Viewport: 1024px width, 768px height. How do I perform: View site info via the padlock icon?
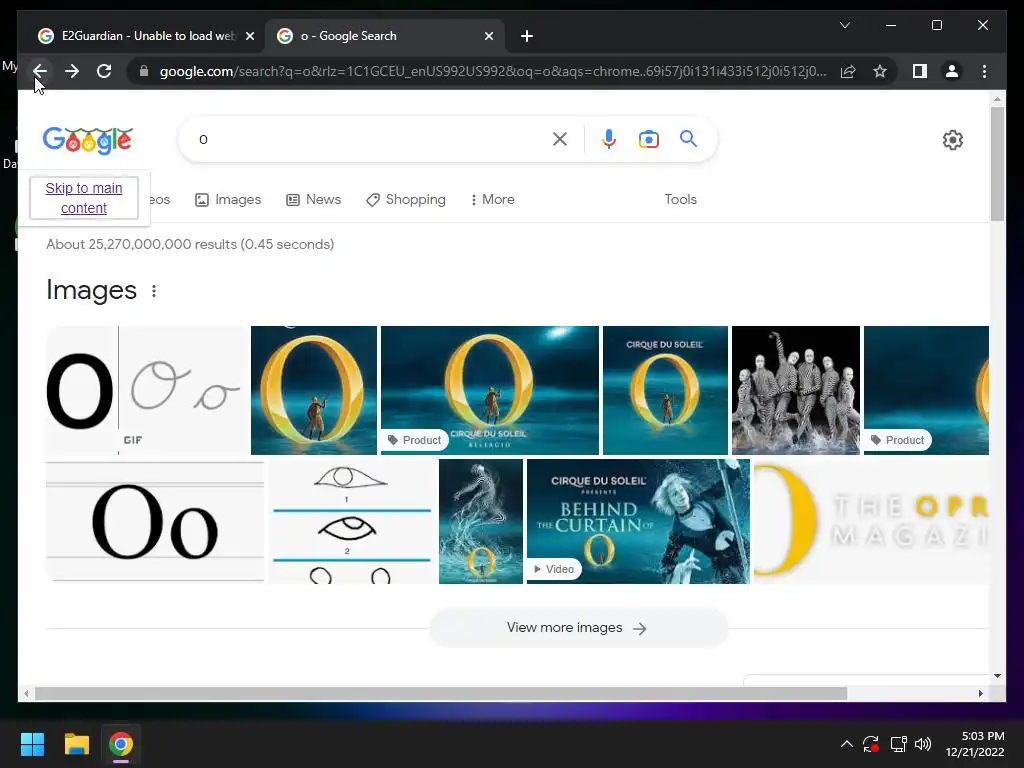pyautogui.click(x=144, y=71)
